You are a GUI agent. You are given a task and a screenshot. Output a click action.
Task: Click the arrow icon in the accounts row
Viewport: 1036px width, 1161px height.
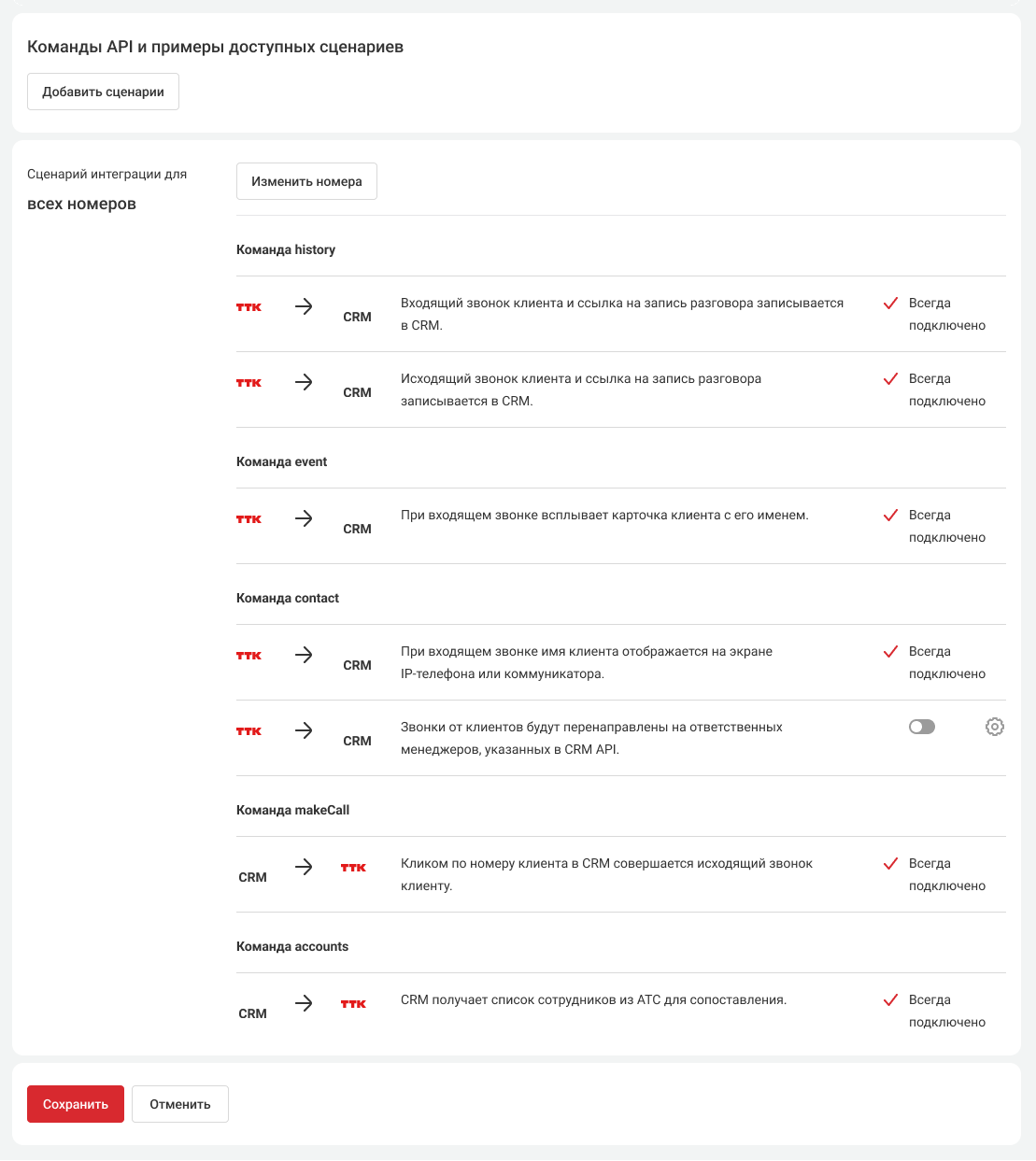tap(304, 1003)
